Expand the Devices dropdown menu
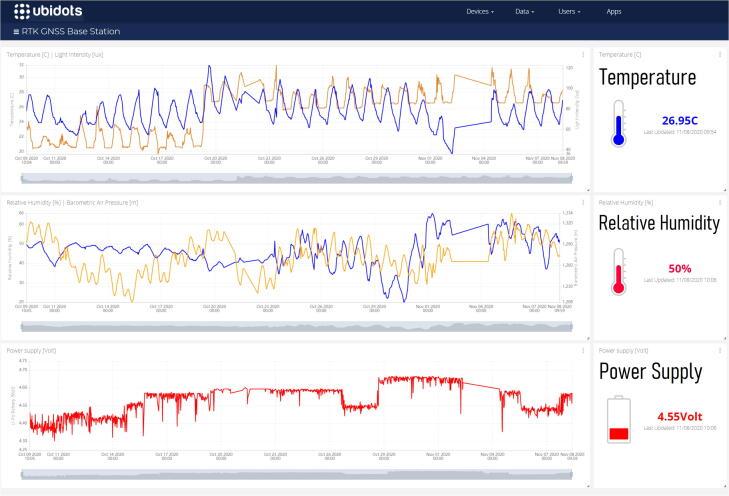The height and width of the screenshot is (496, 729). tap(479, 11)
